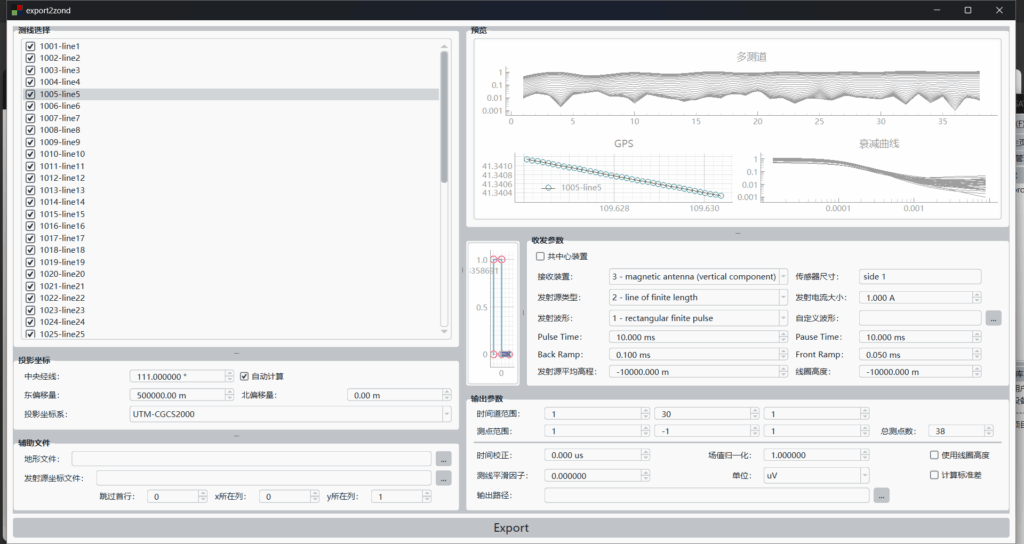Toggle the 自动计算 checkbox
This screenshot has width=1024, height=544.
click(x=244, y=376)
